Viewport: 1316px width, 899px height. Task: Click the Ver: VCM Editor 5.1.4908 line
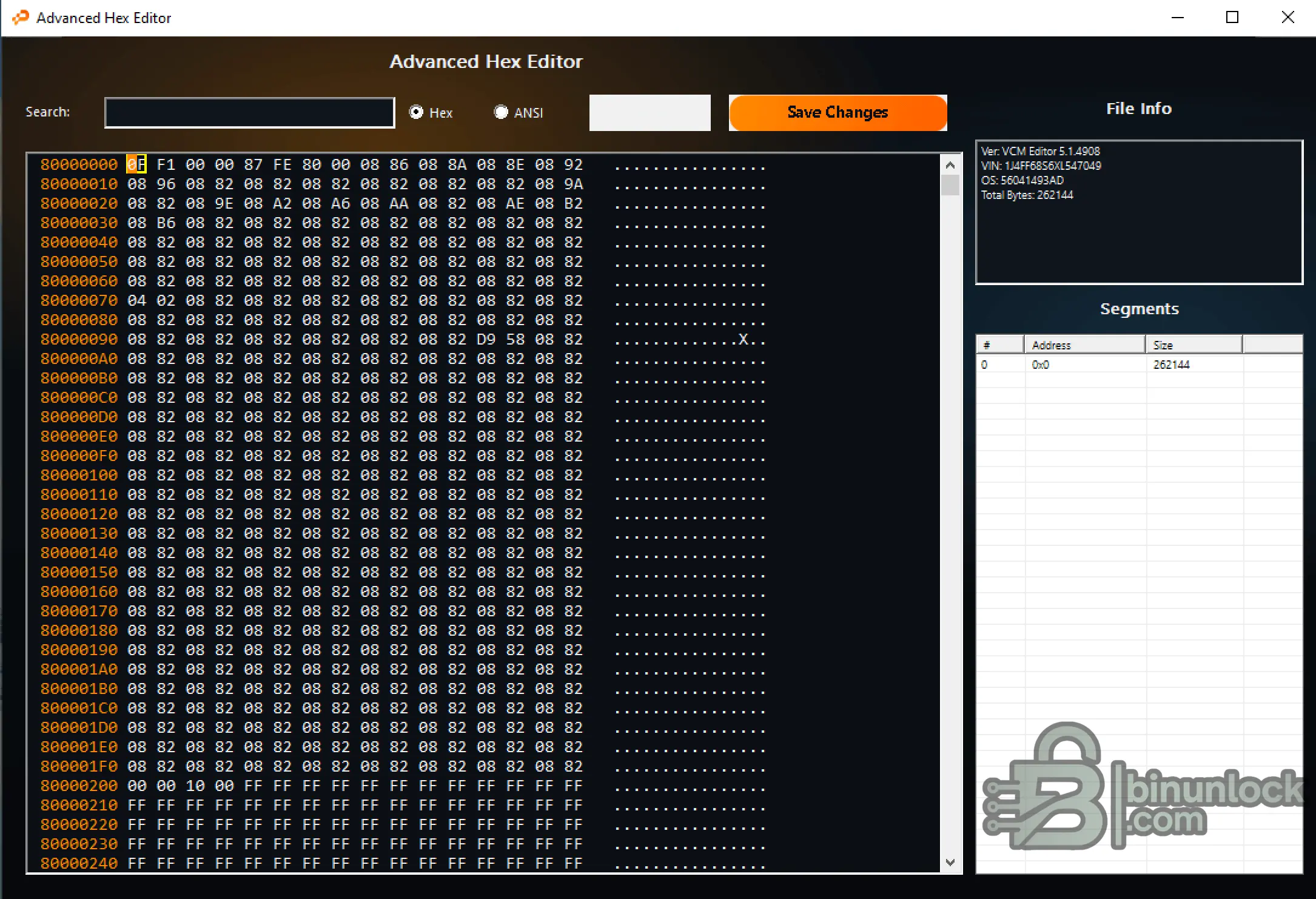pyautogui.click(x=1040, y=151)
